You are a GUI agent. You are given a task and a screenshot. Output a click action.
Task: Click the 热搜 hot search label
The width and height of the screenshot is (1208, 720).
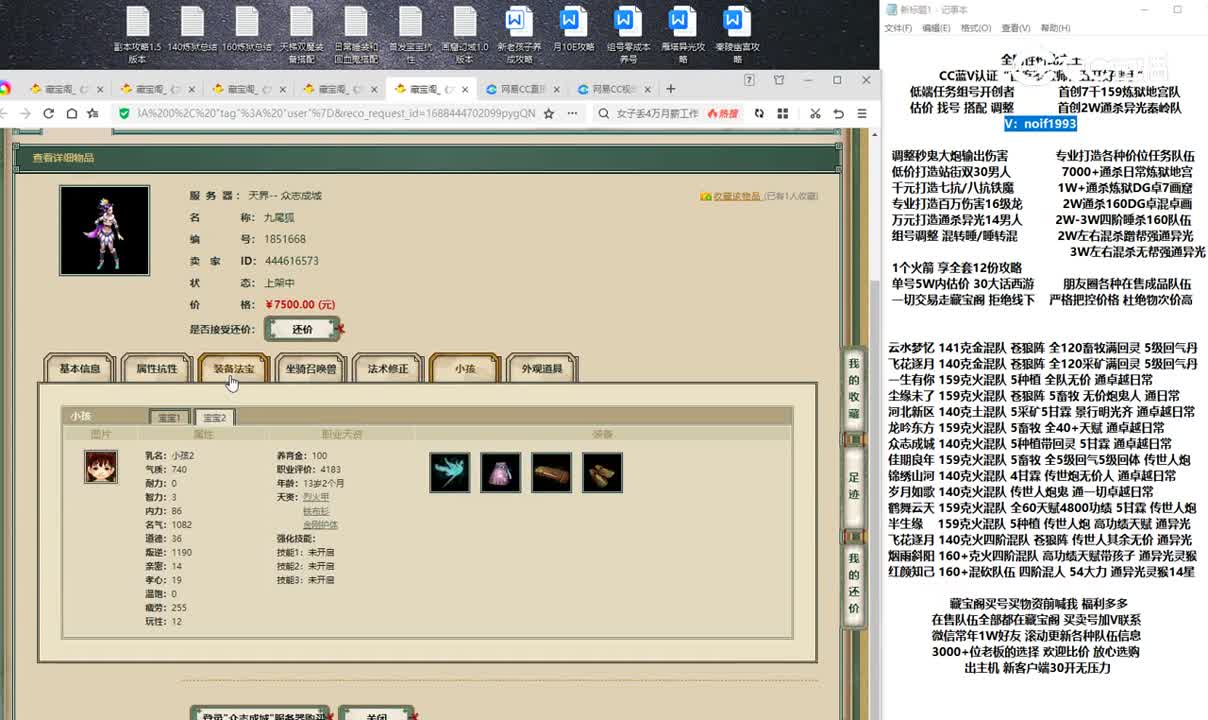722,114
